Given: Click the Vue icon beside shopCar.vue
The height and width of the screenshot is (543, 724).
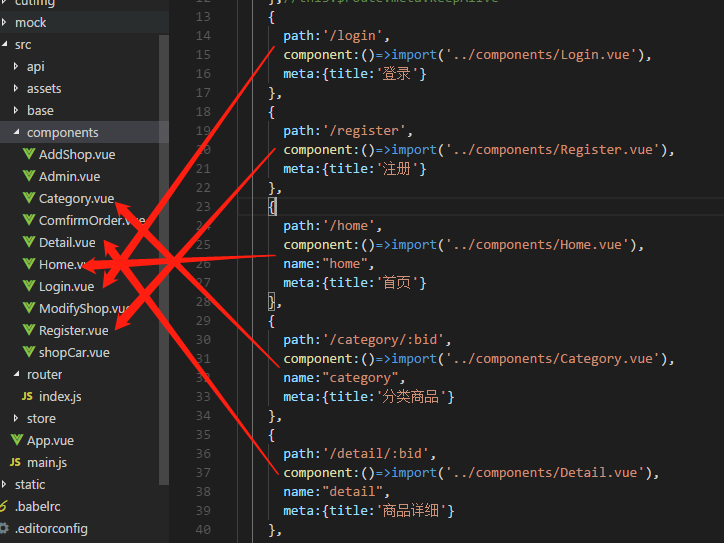Looking at the screenshot, I should (29, 352).
